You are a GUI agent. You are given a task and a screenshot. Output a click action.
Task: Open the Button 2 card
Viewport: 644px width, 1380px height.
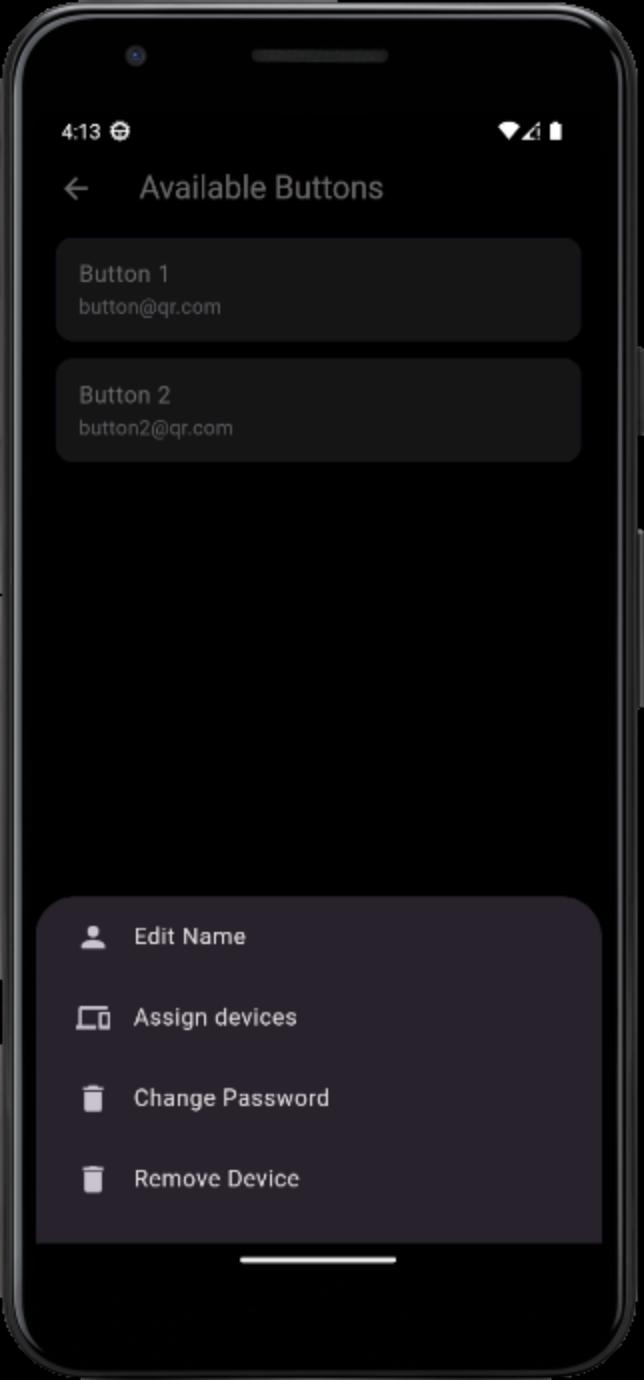(x=318, y=410)
